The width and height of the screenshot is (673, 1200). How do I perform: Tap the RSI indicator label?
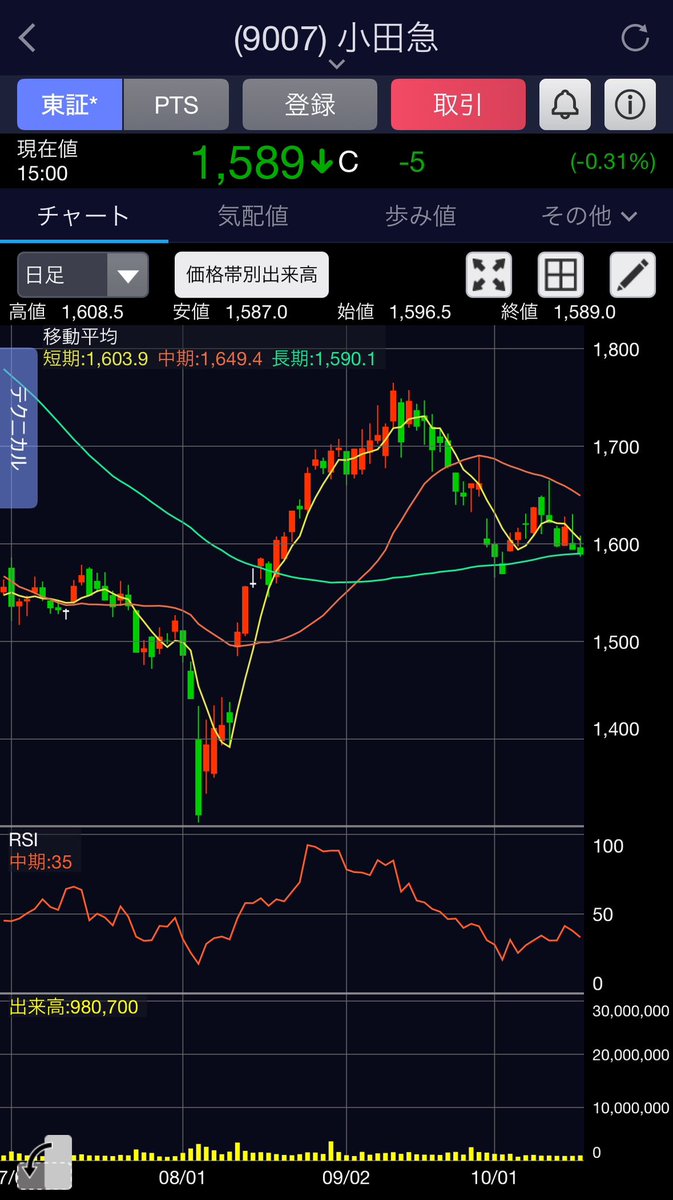pos(24,841)
